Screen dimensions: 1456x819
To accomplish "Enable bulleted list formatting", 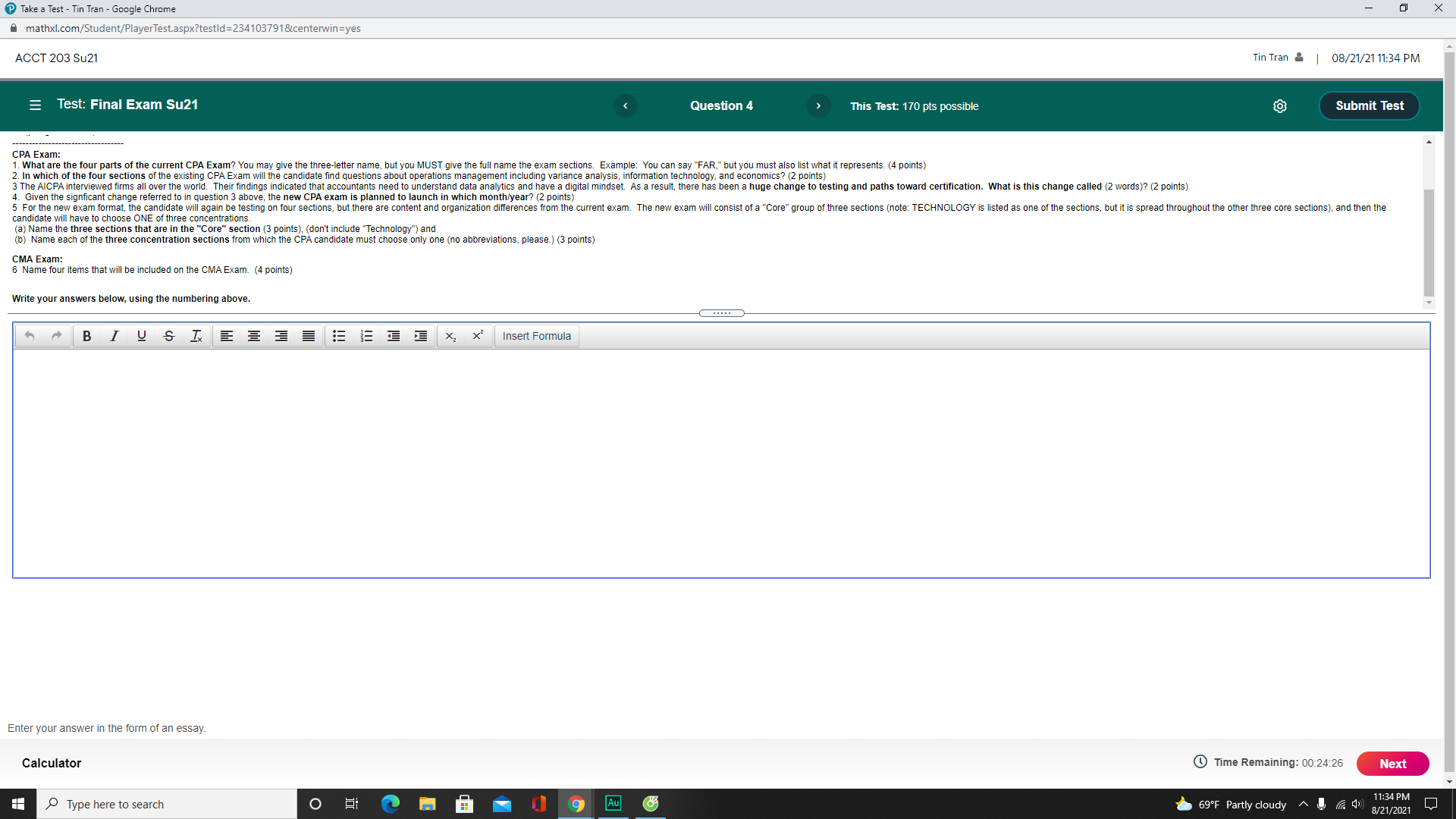I will pos(339,336).
